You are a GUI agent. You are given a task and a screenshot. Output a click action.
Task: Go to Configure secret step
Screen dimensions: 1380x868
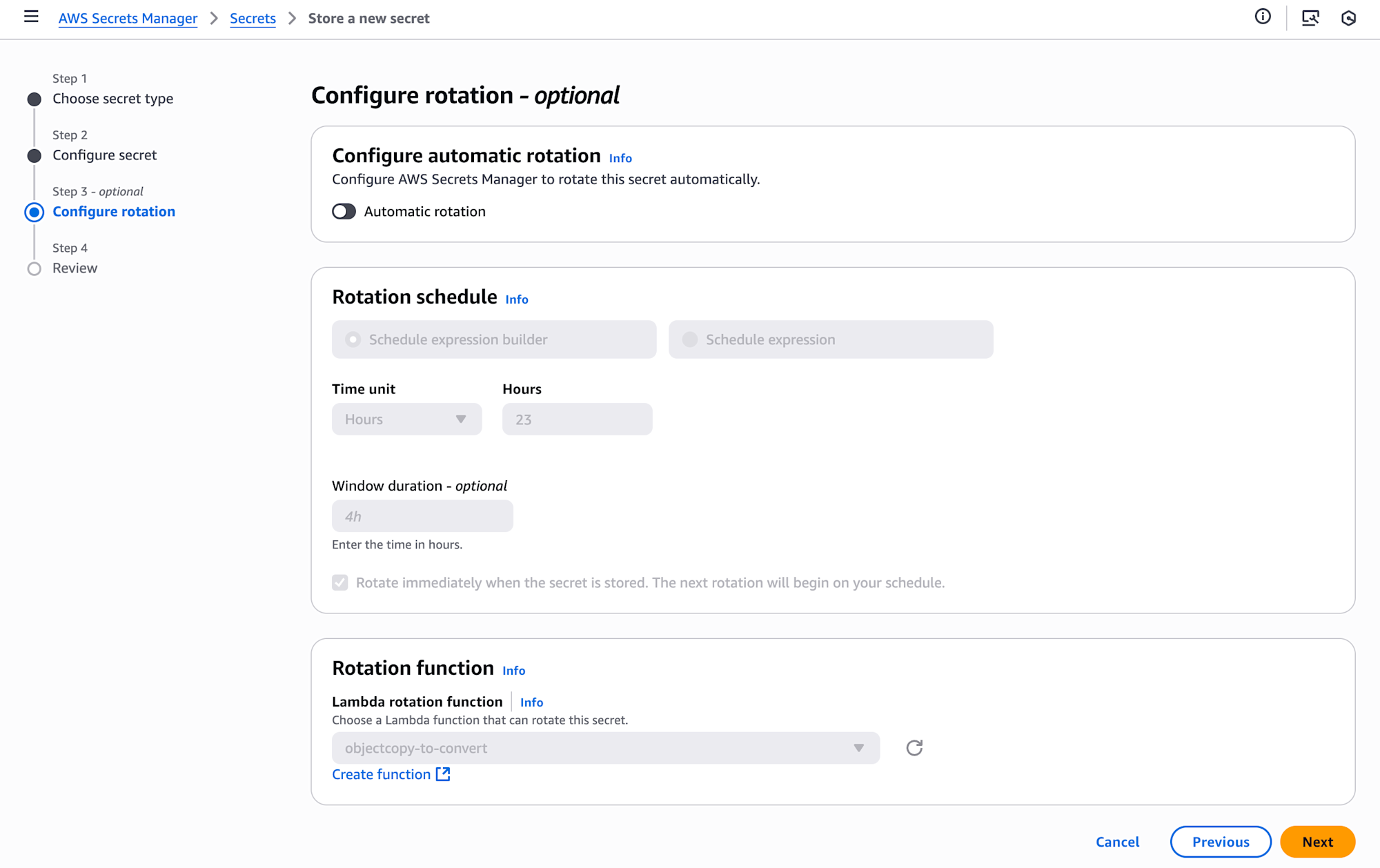pos(104,155)
